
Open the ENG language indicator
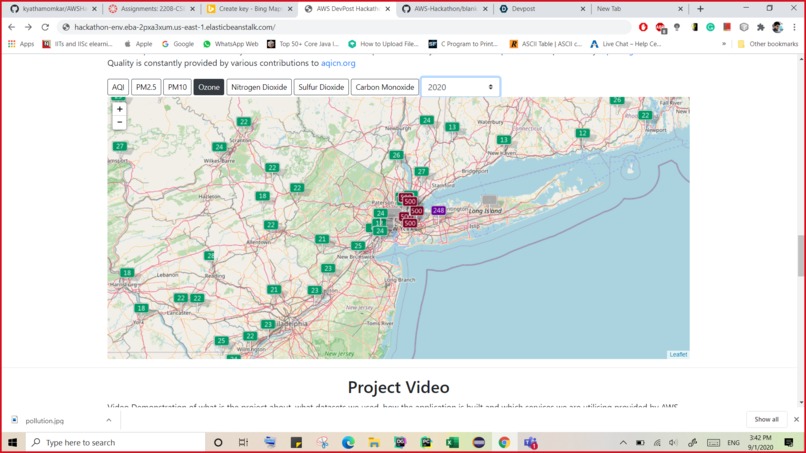733,442
